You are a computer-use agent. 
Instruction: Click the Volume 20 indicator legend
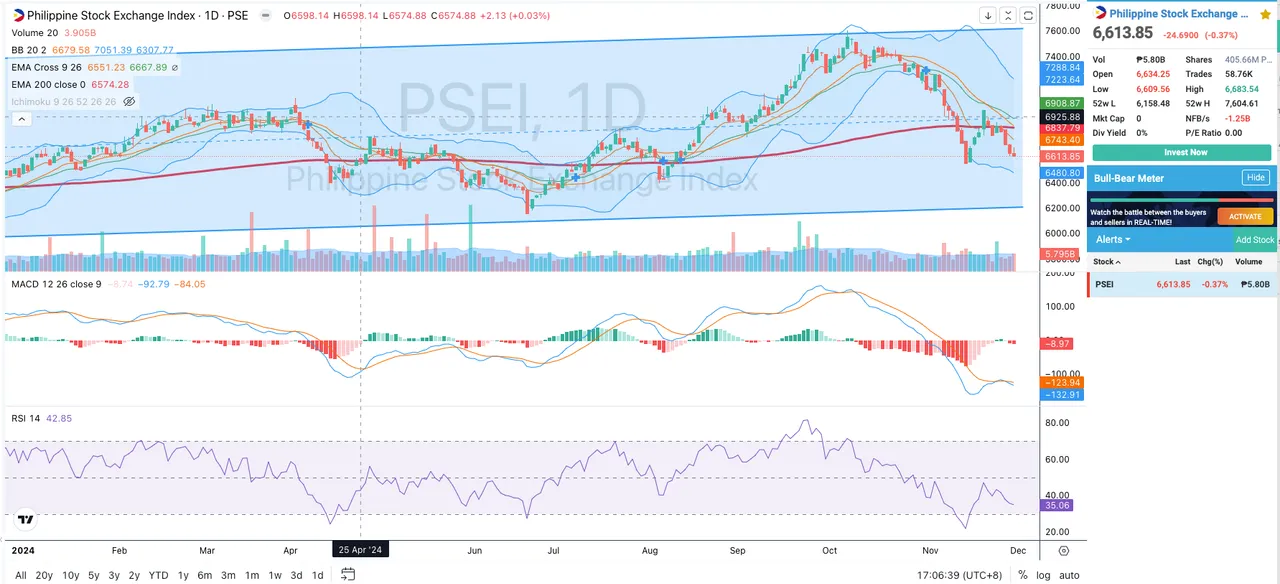click(x=36, y=33)
